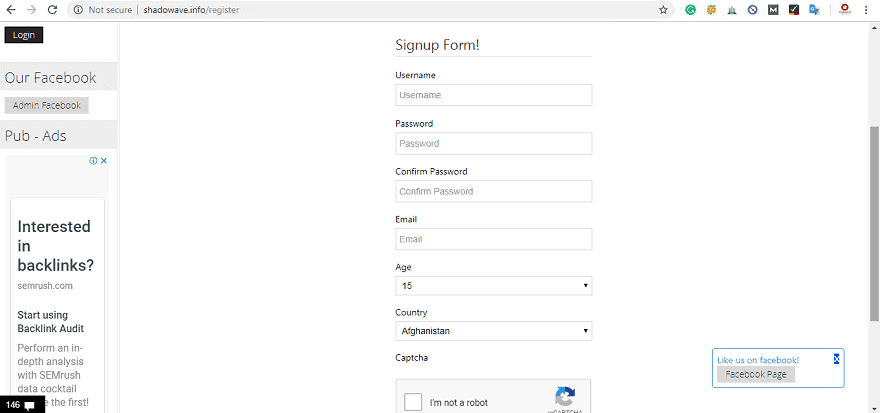880x413 pixels.
Task: Expand the Age dropdown showing 15
Action: [x=493, y=286]
